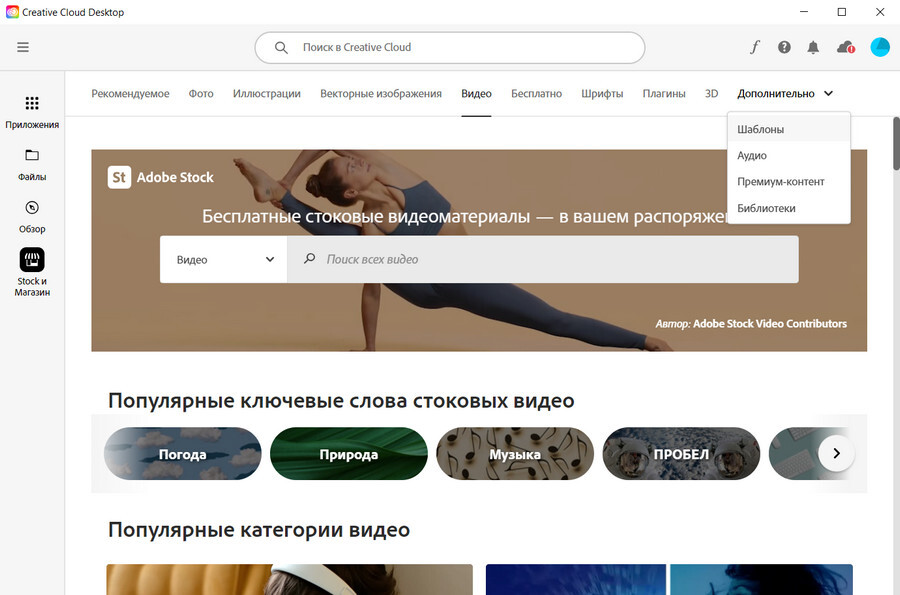Choose Шаблоны from the dropdown menu

click(789, 129)
